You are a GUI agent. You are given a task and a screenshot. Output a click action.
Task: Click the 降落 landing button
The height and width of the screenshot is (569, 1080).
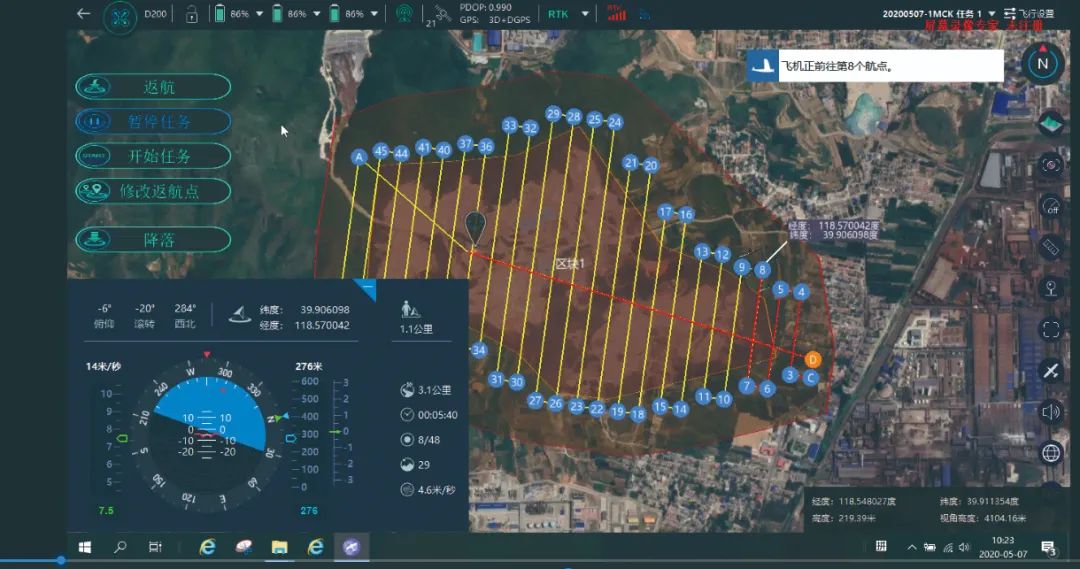click(153, 240)
